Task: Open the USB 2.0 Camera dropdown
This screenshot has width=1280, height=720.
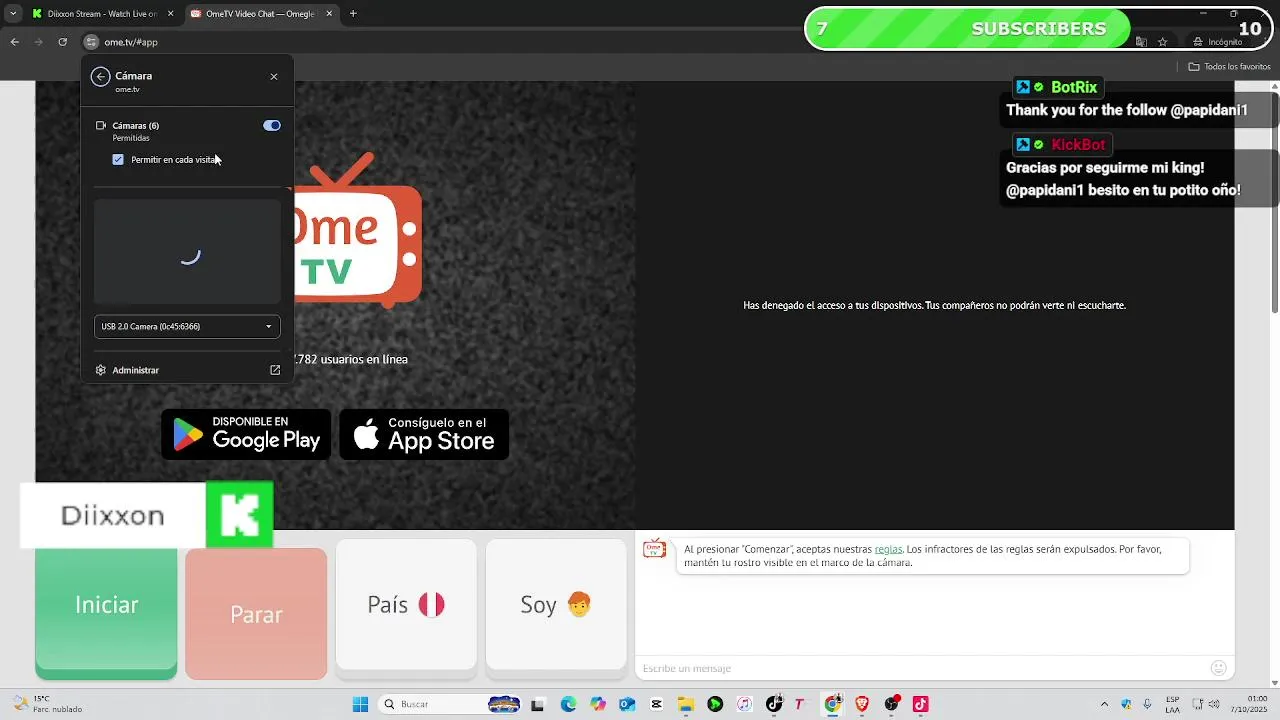Action: coord(187,326)
